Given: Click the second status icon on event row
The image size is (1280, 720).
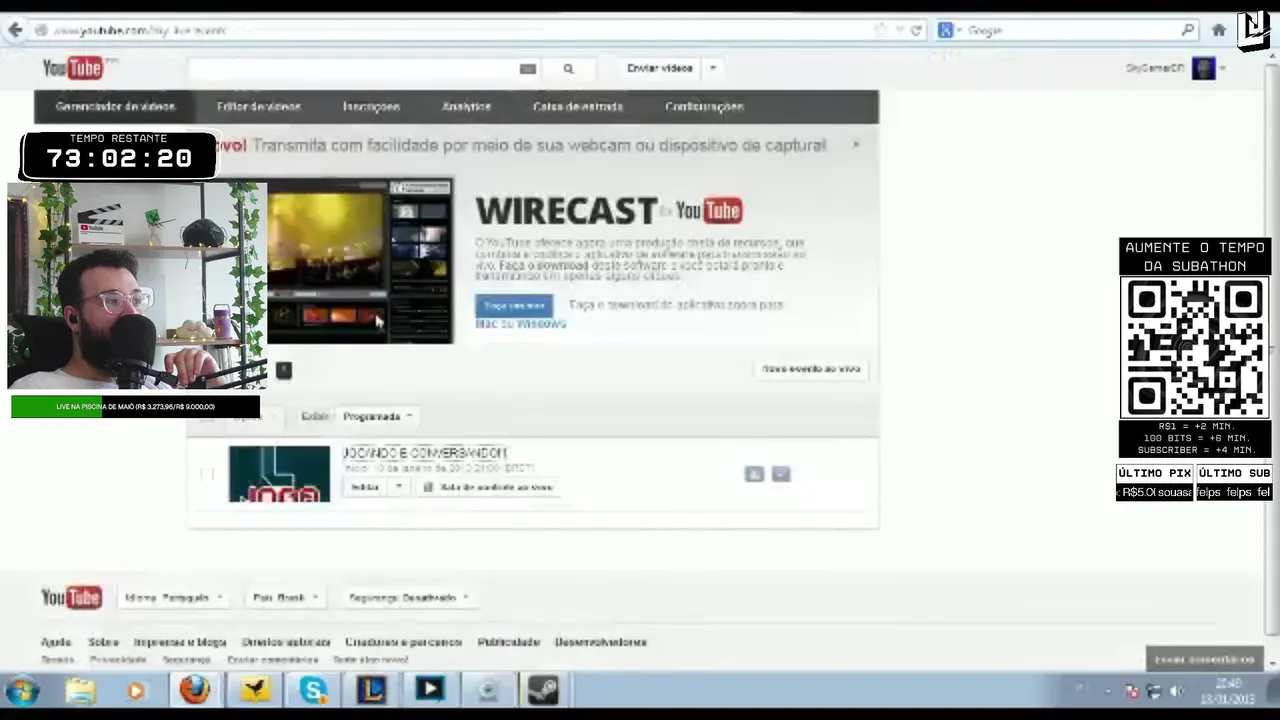Looking at the screenshot, I should pyautogui.click(x=781, y=474).
